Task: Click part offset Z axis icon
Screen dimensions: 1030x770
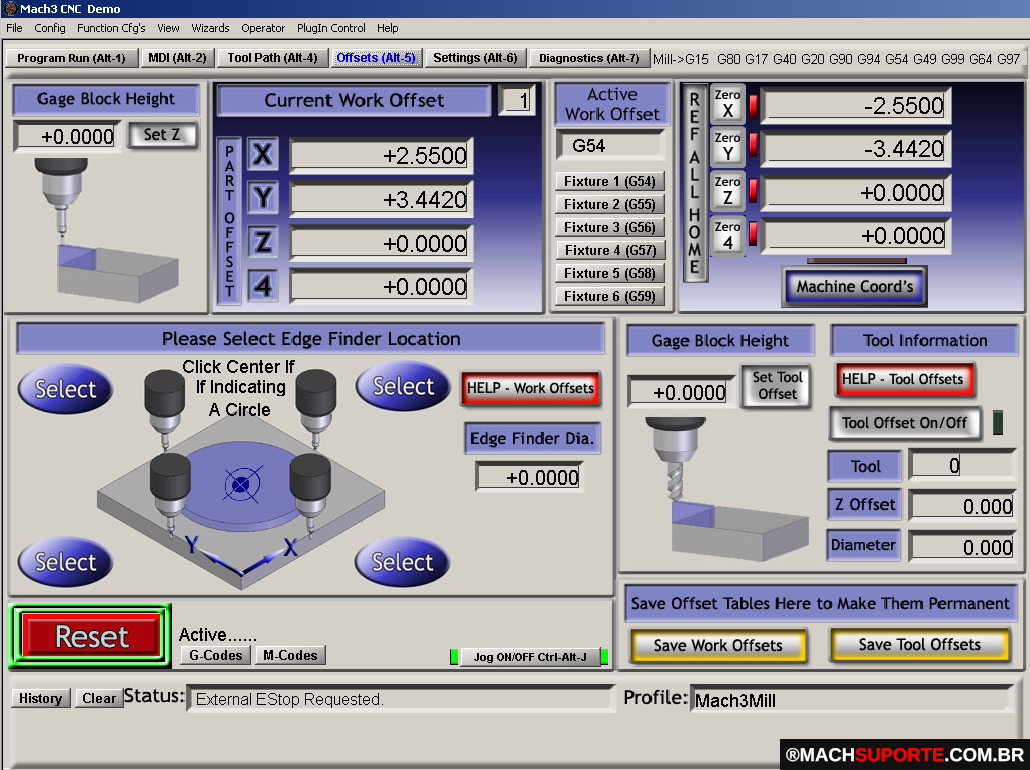Action: (263, 242)
